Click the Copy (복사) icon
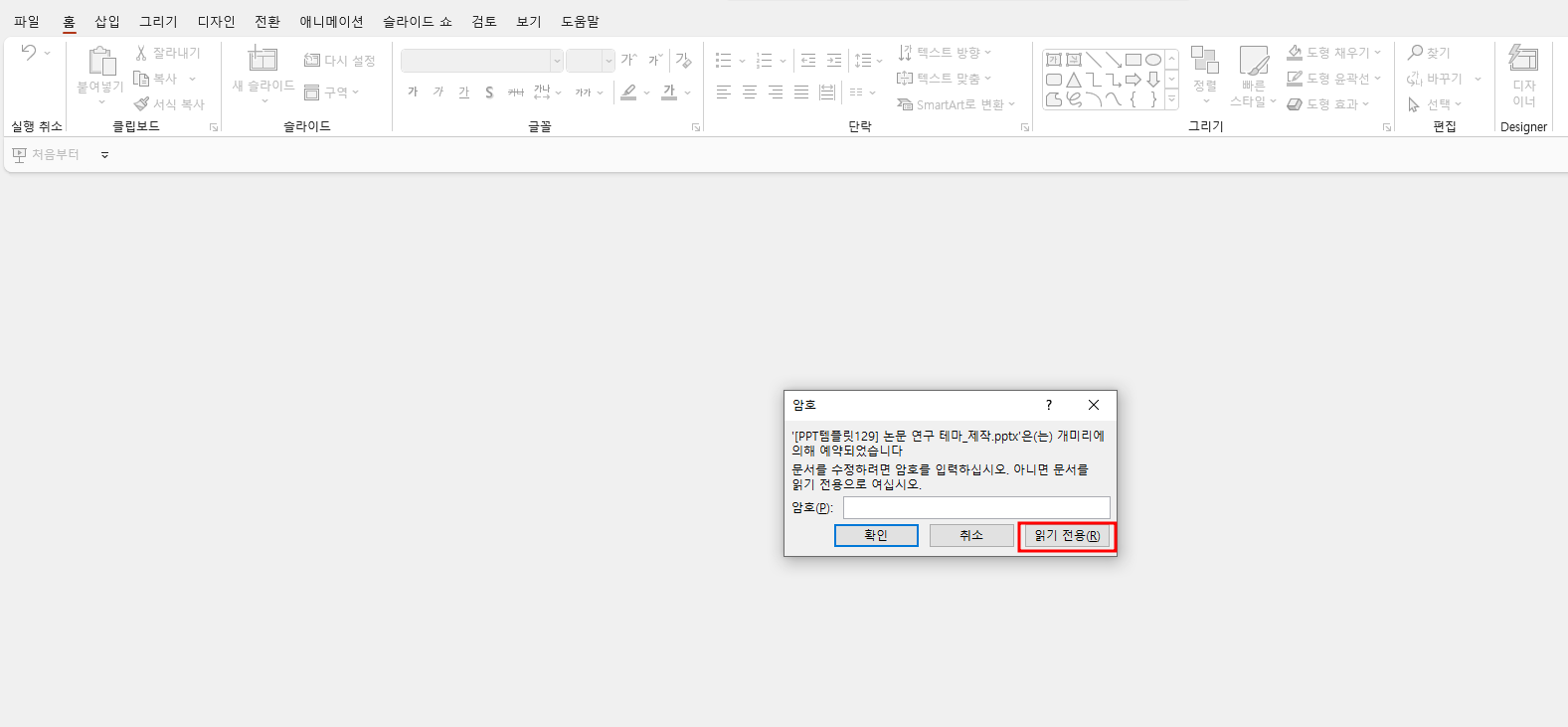 141,79
